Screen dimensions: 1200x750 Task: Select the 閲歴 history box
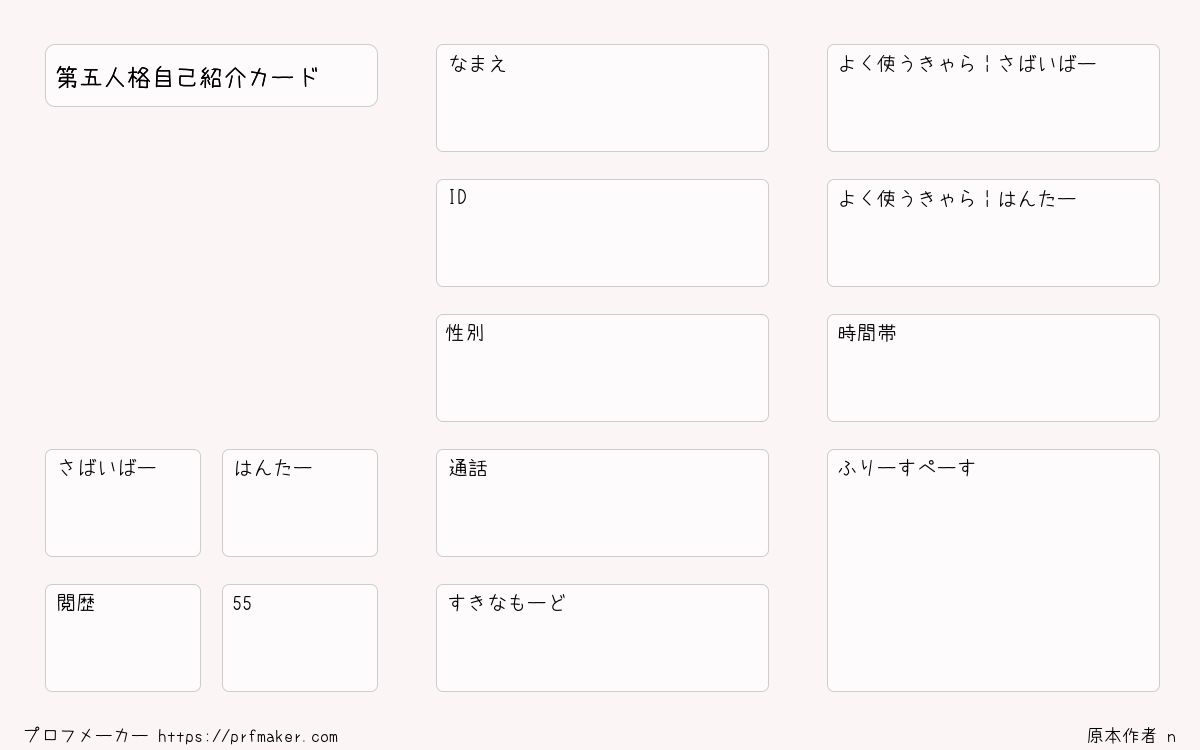click(x=123, y=638)
